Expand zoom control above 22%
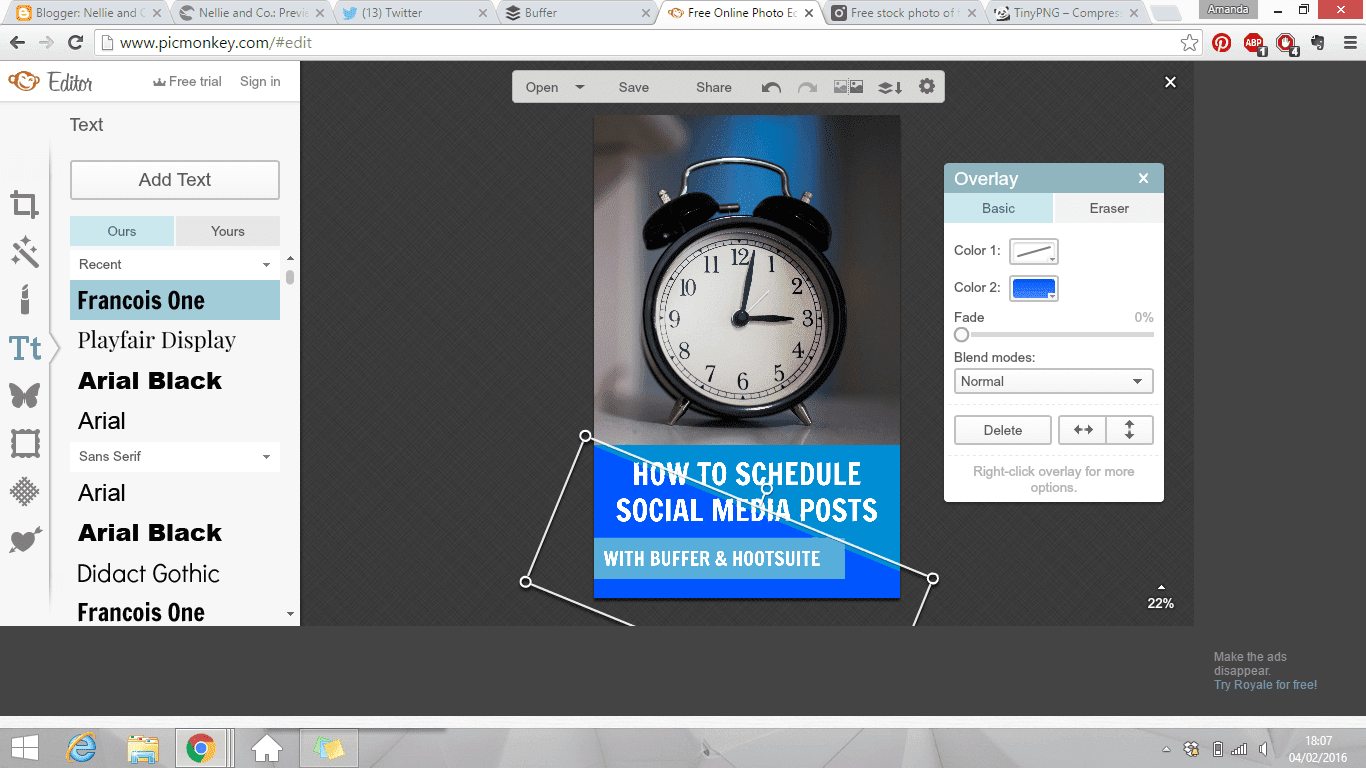Screen dimensions: 1366x768 pyautogui.click(x=1161, y=587)
